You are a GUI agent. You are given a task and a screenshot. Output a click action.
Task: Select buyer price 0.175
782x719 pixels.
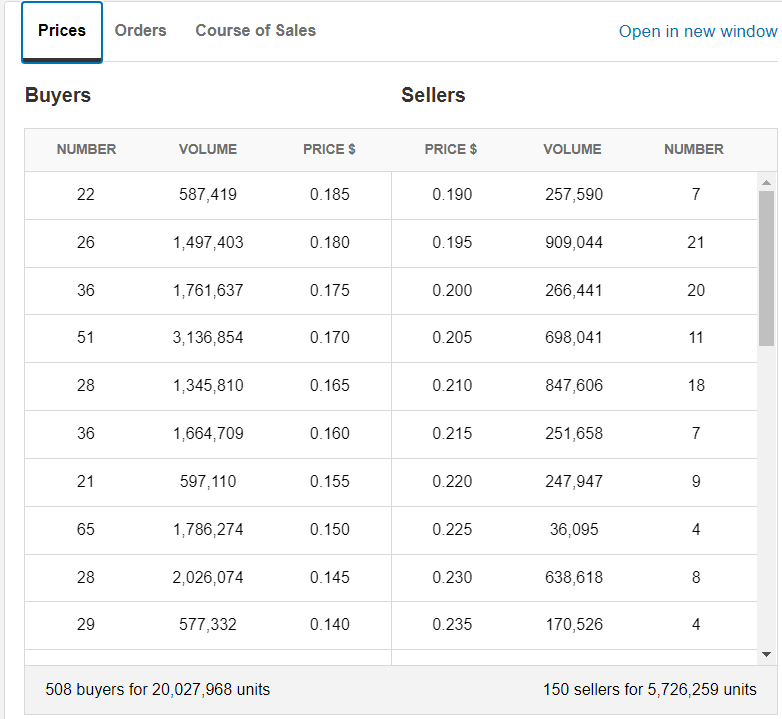click(x=330, y=290)
